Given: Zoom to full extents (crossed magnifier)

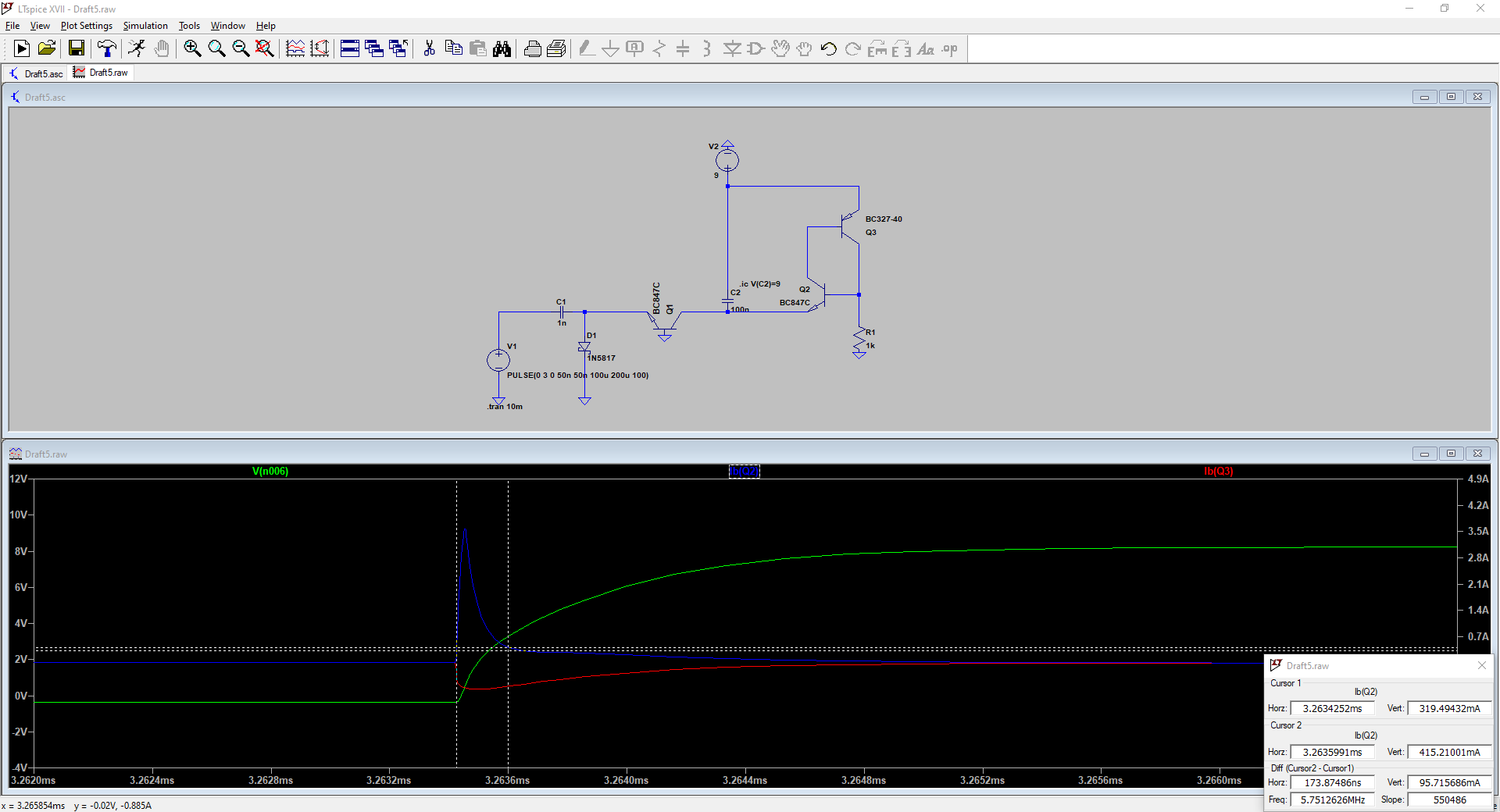Looking at the screenshot, I should pos(265,48).
